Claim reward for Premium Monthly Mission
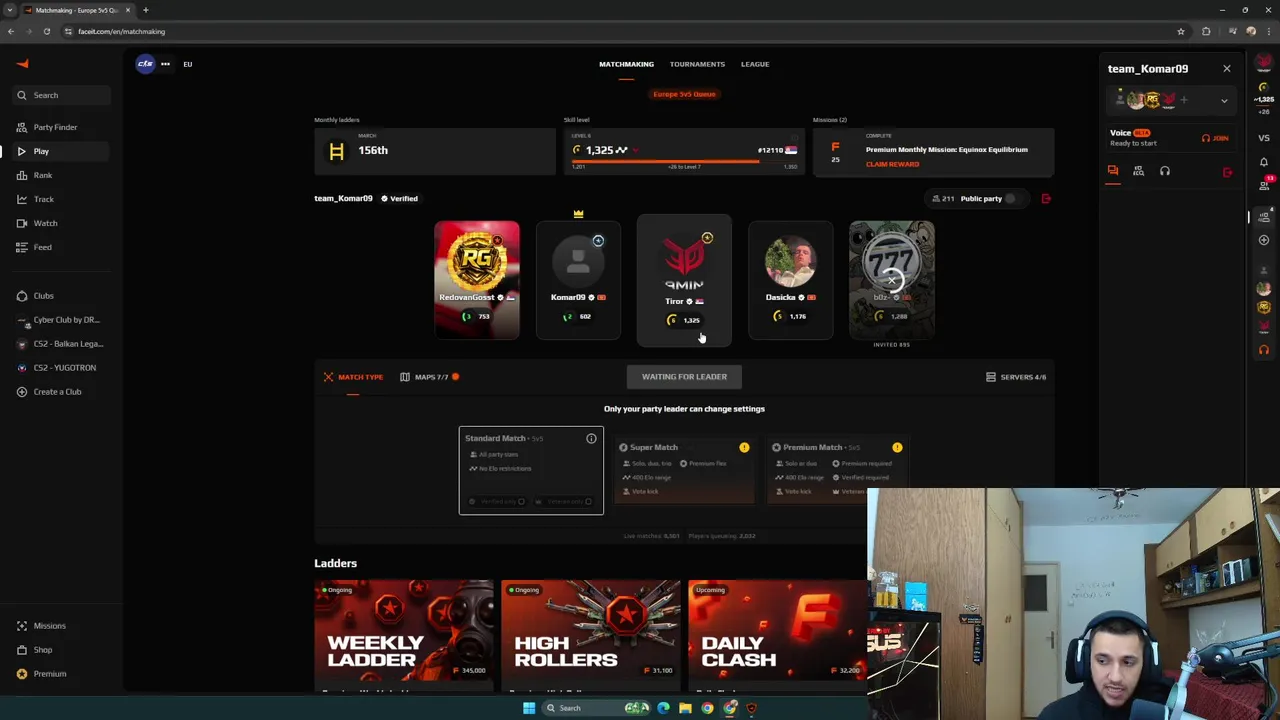Screen dimensions: 1280x720 click(x=892, y=164)
